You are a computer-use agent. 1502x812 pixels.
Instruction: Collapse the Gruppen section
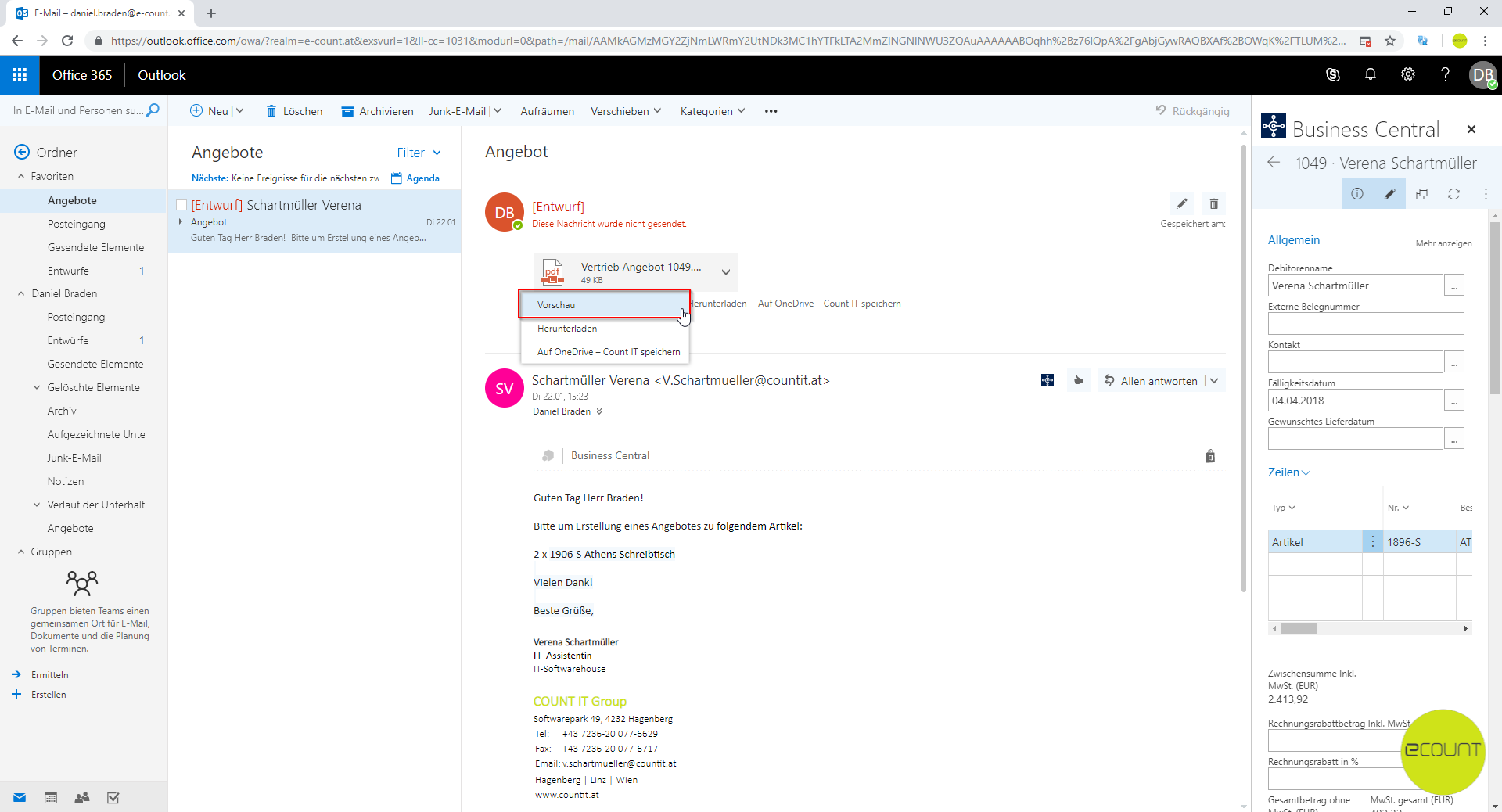click(x=21, y=552)
